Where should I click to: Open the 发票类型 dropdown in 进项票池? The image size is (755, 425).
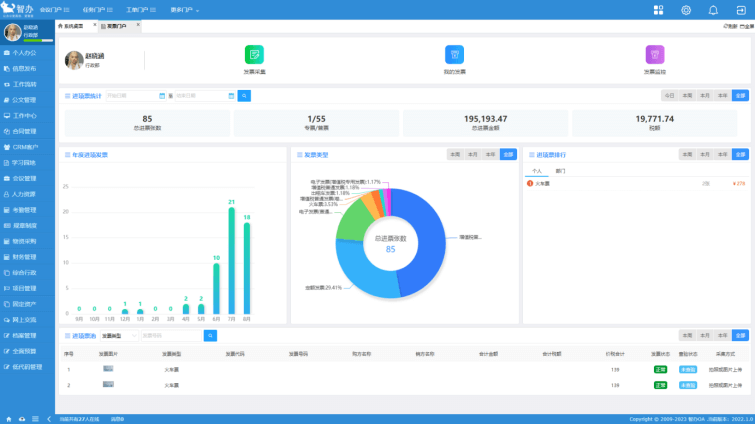118,336
